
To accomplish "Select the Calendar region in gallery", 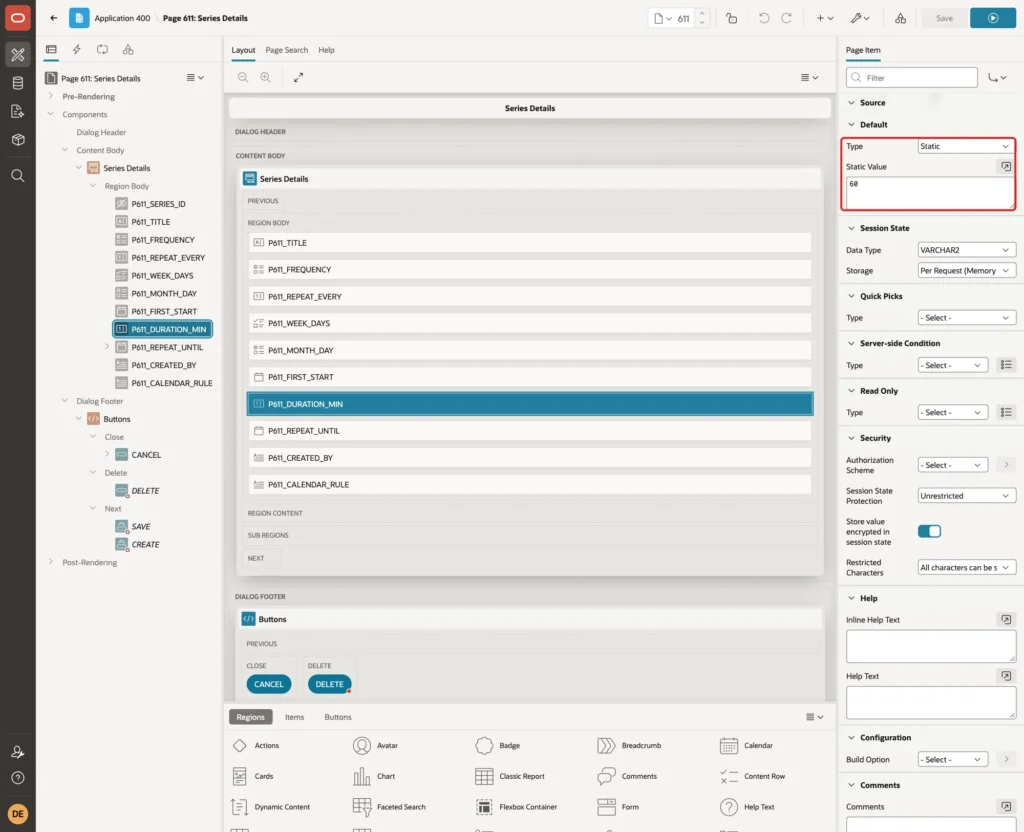I will coord(745,745).
